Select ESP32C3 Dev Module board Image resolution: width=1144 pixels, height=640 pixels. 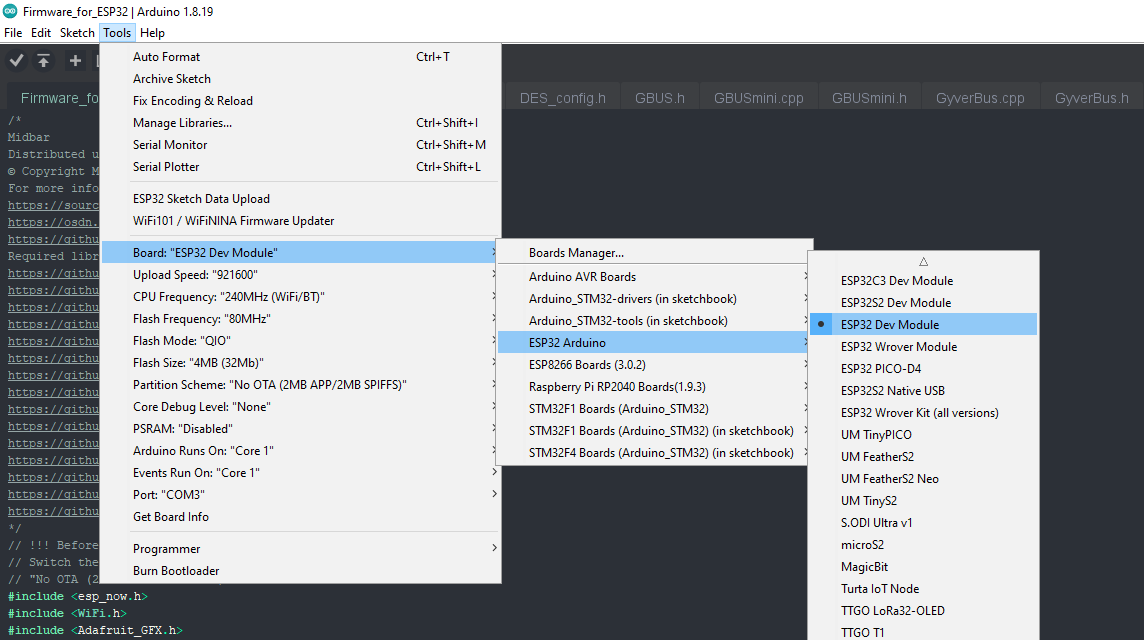[923, 280]
